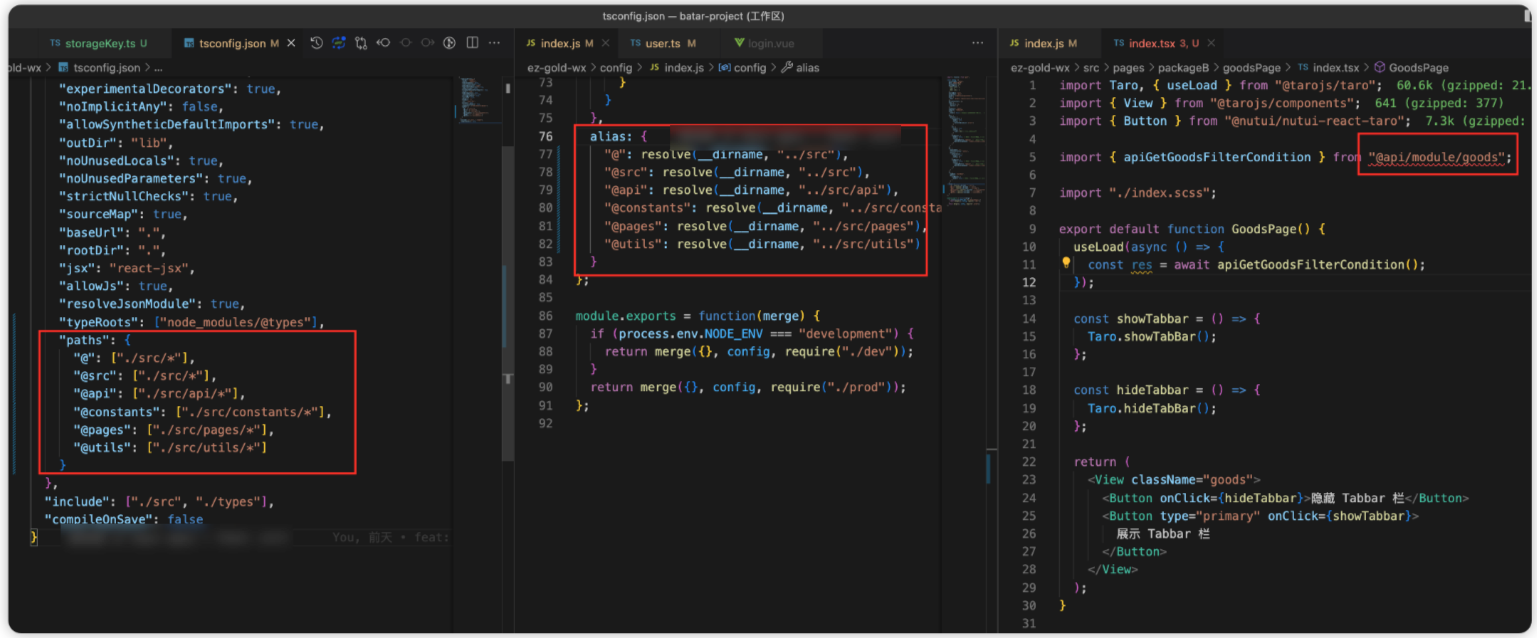The image size is (1537, 638).
Task: Expand the GoodsPage symbol breadcrumb
Action: 1411,67
